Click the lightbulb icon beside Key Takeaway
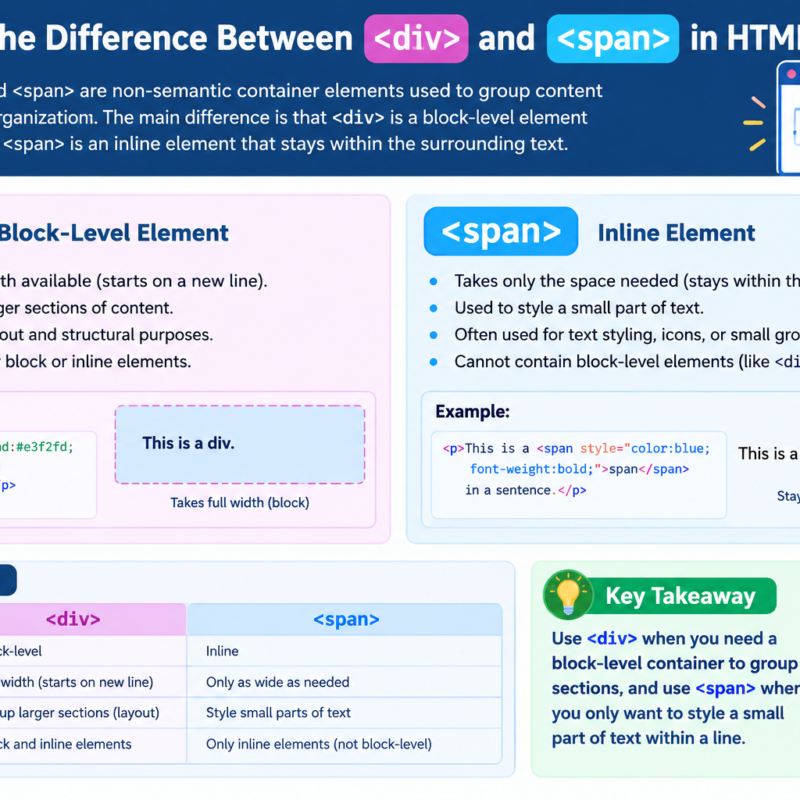Screen dimensions: 800x800 pos(568,595)
